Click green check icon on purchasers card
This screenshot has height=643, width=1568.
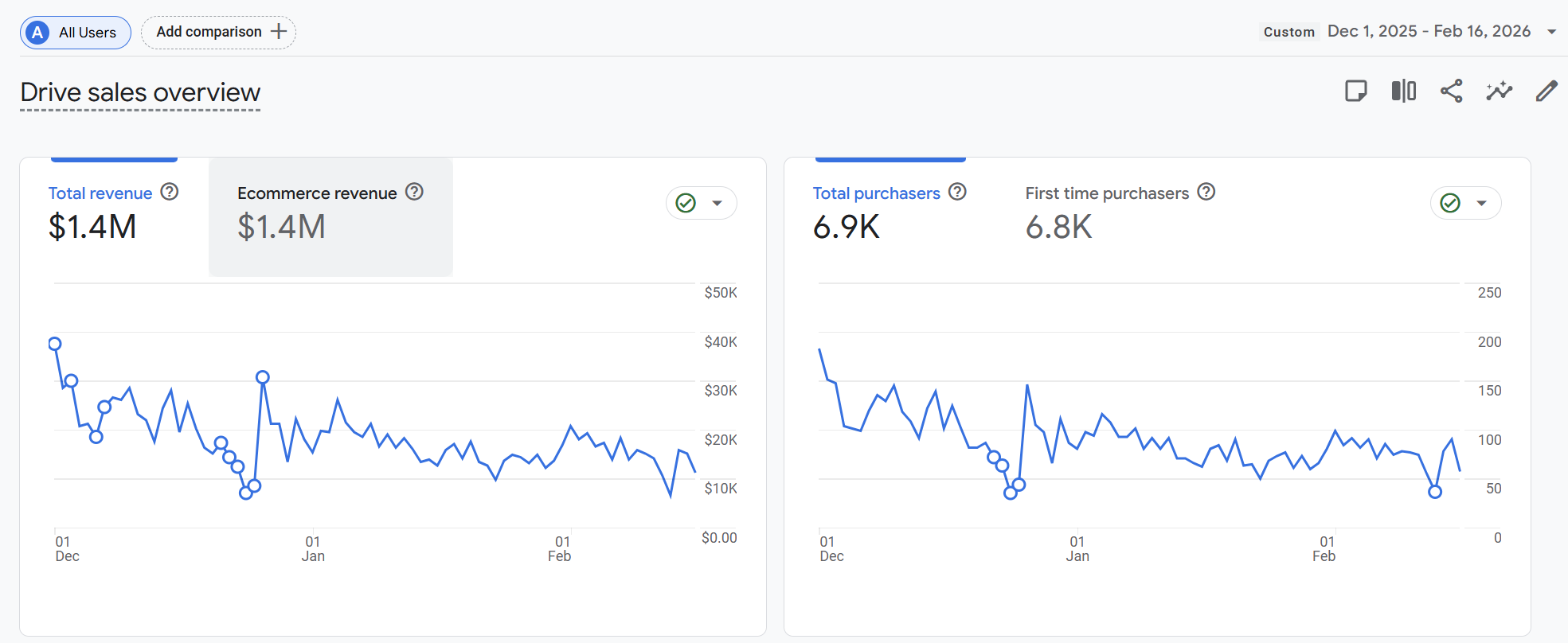1450,203
